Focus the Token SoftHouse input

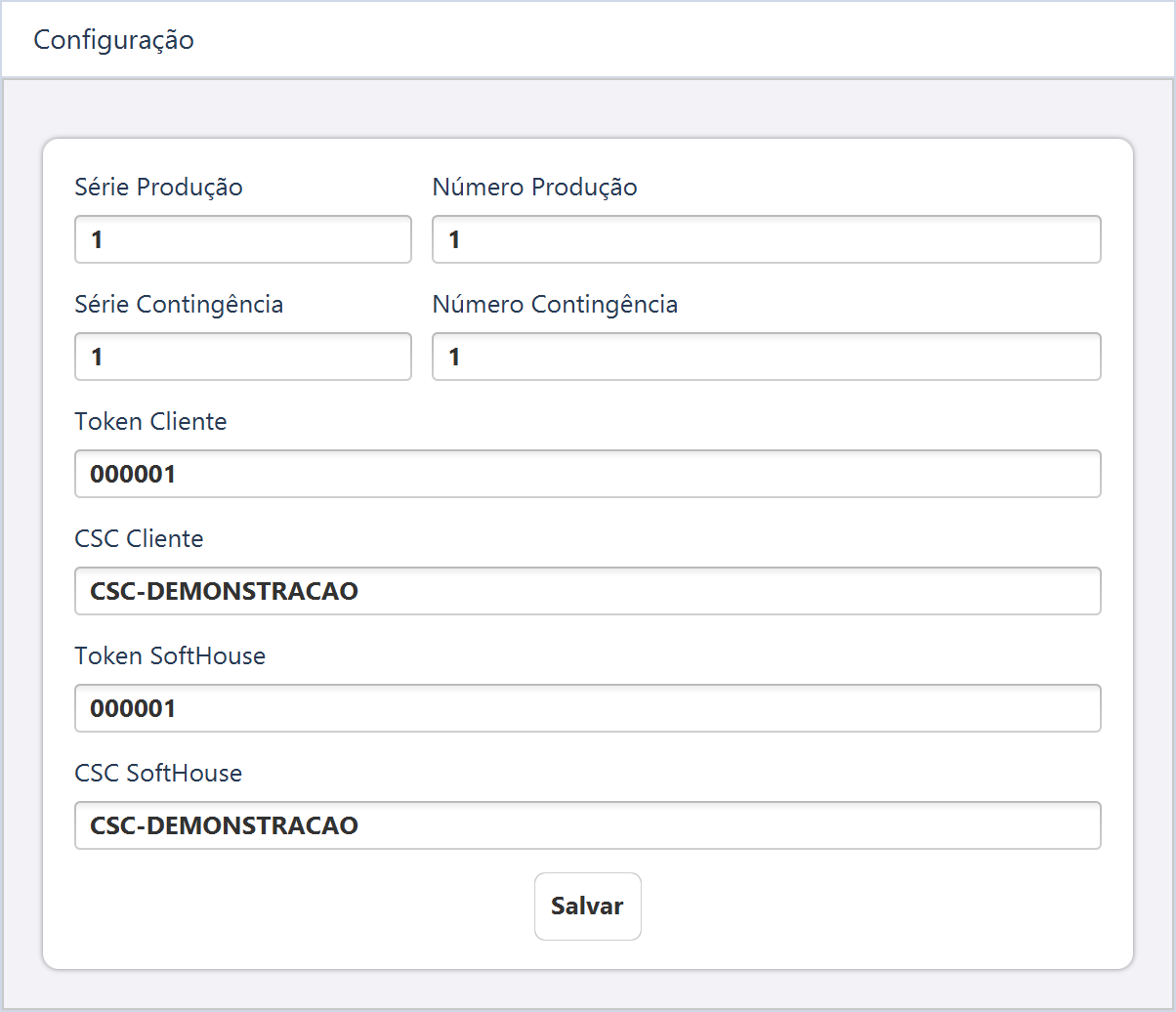[588, 708]
